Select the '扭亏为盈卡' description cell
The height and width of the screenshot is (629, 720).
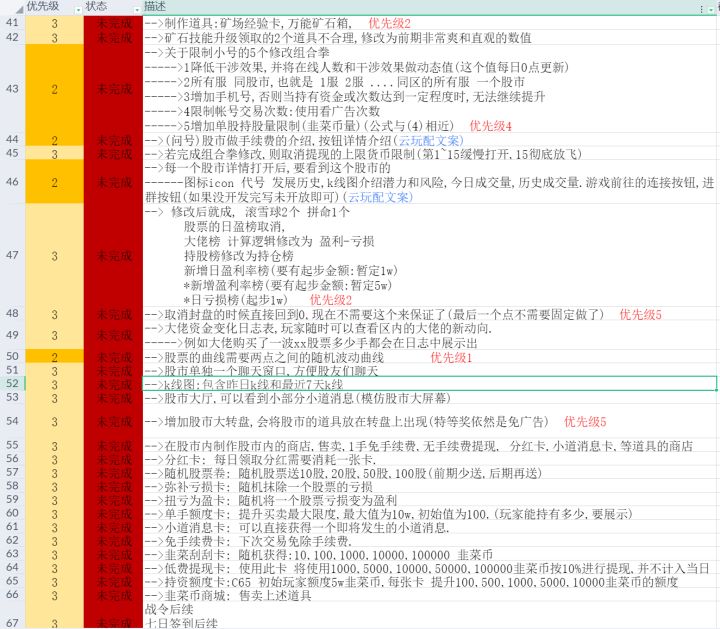[431, 500]
